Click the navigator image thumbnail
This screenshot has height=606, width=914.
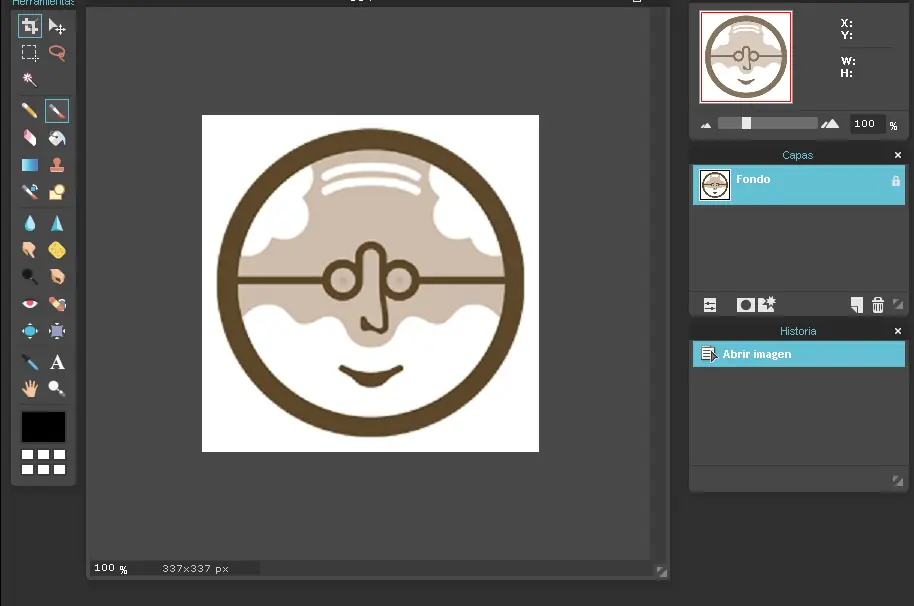click(x=746, y=57)
